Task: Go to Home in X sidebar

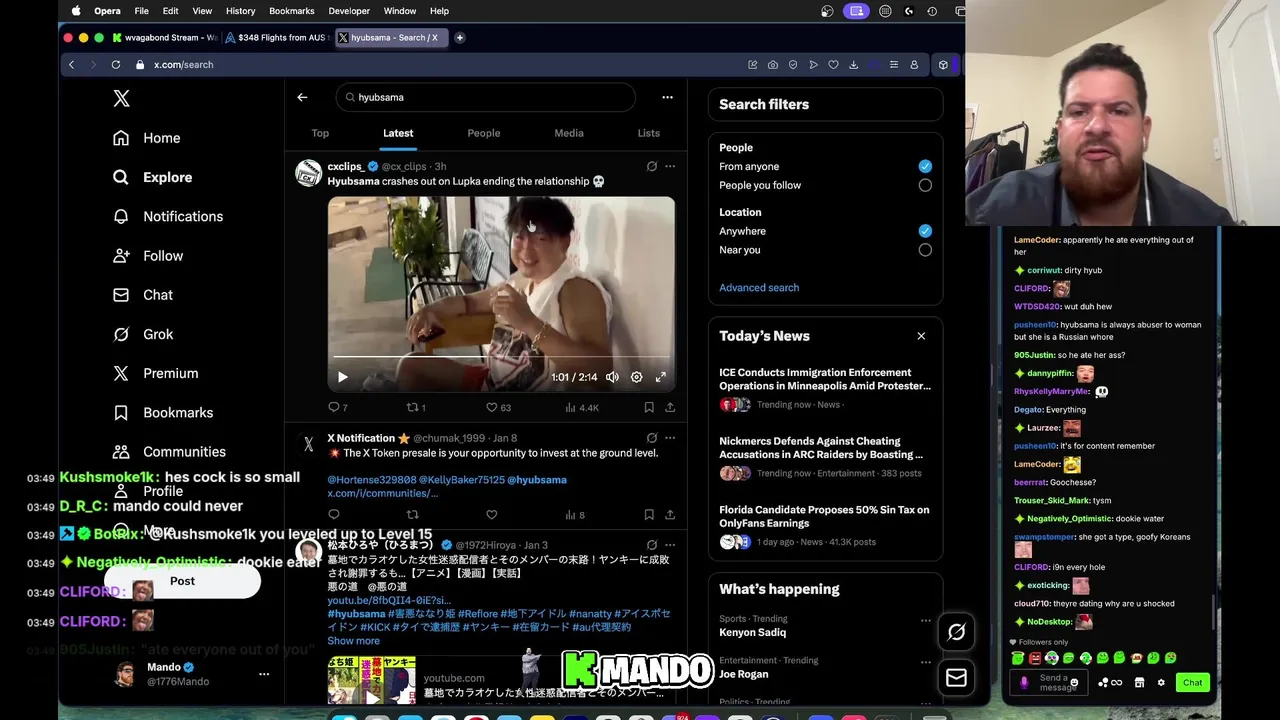Action: [147, 138]
